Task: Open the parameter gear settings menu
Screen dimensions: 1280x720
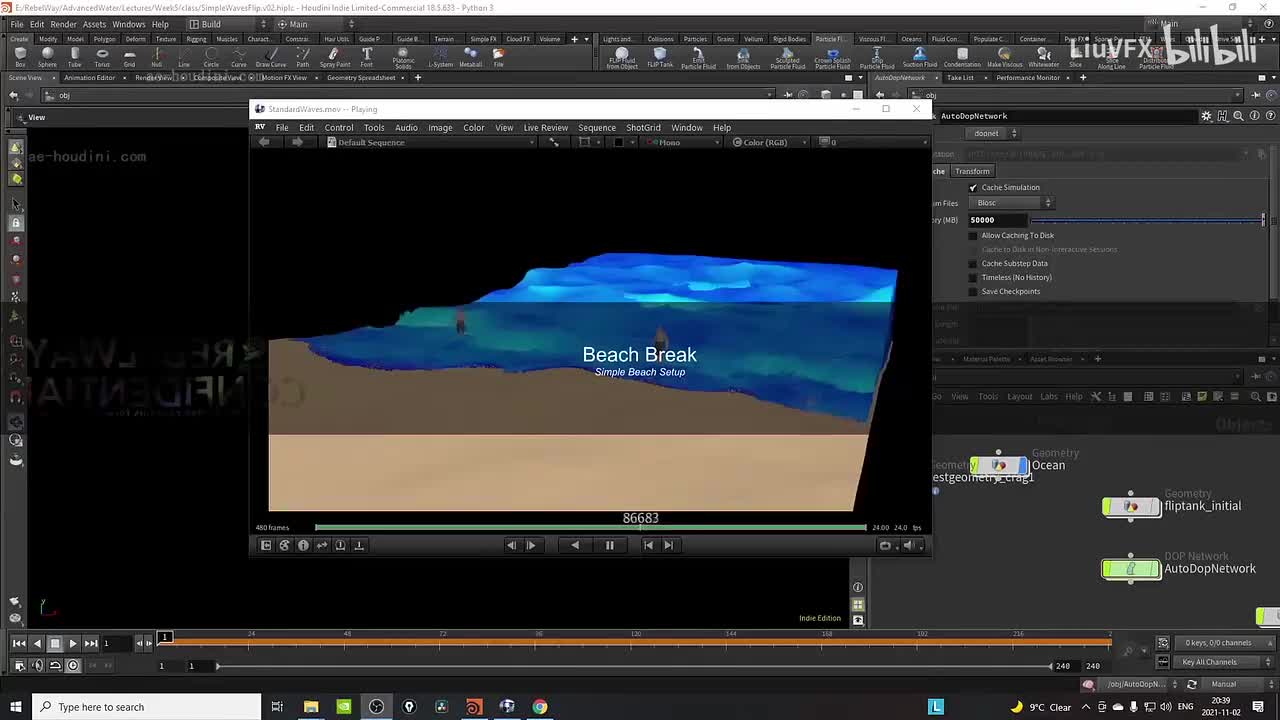Action: (1206, 116)
